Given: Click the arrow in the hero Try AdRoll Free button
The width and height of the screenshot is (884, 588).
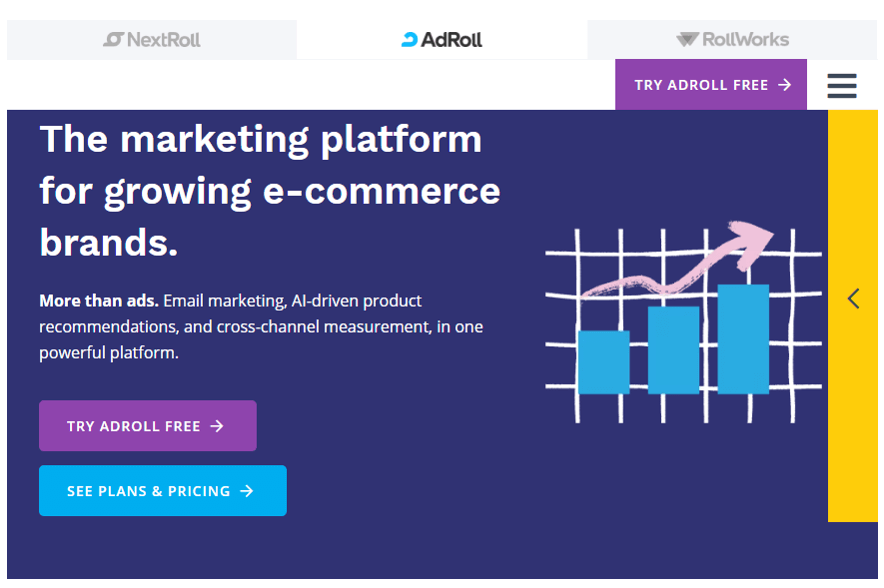Looking at the screenshot, I should (x=217, y=426).
